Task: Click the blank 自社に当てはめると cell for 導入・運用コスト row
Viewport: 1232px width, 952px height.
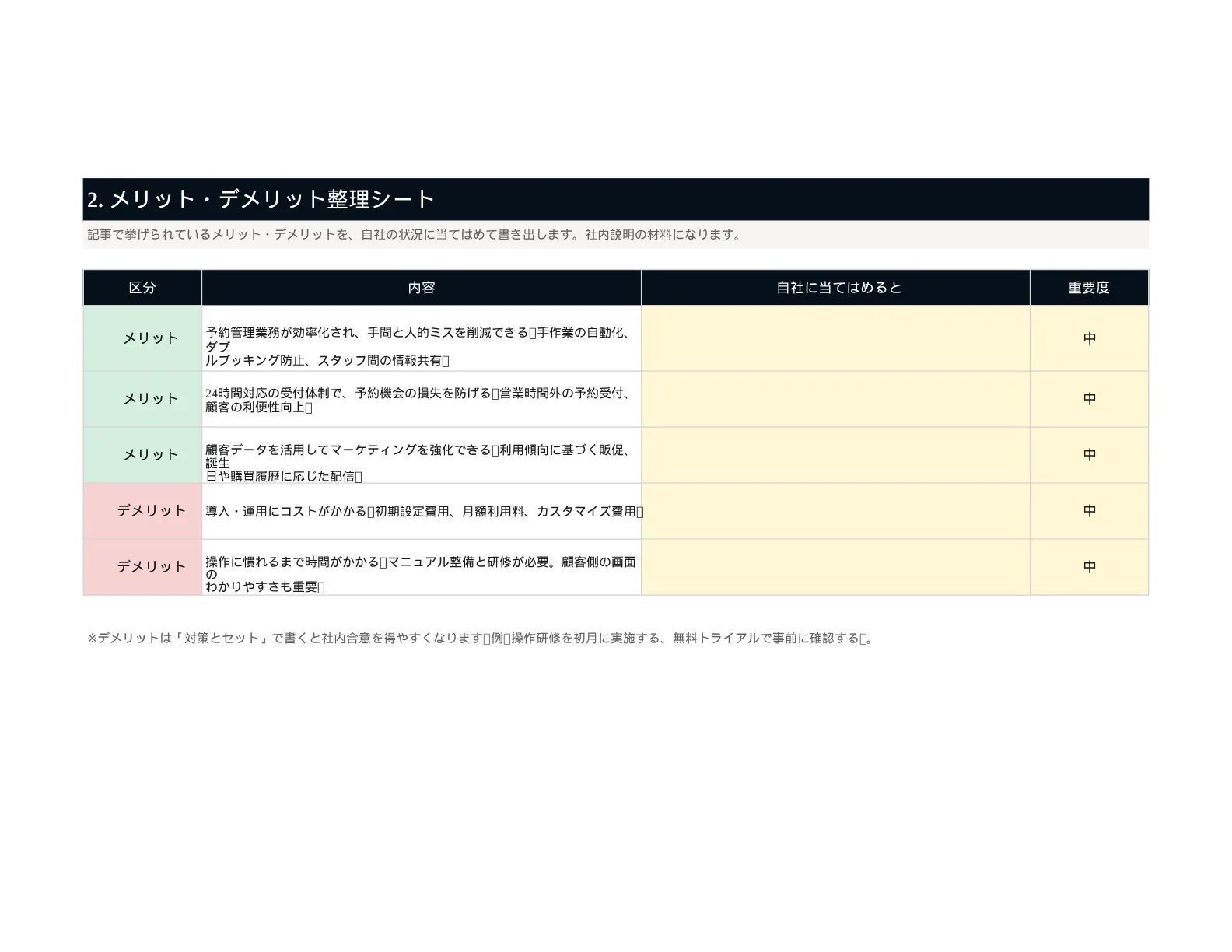Action: 835,511
